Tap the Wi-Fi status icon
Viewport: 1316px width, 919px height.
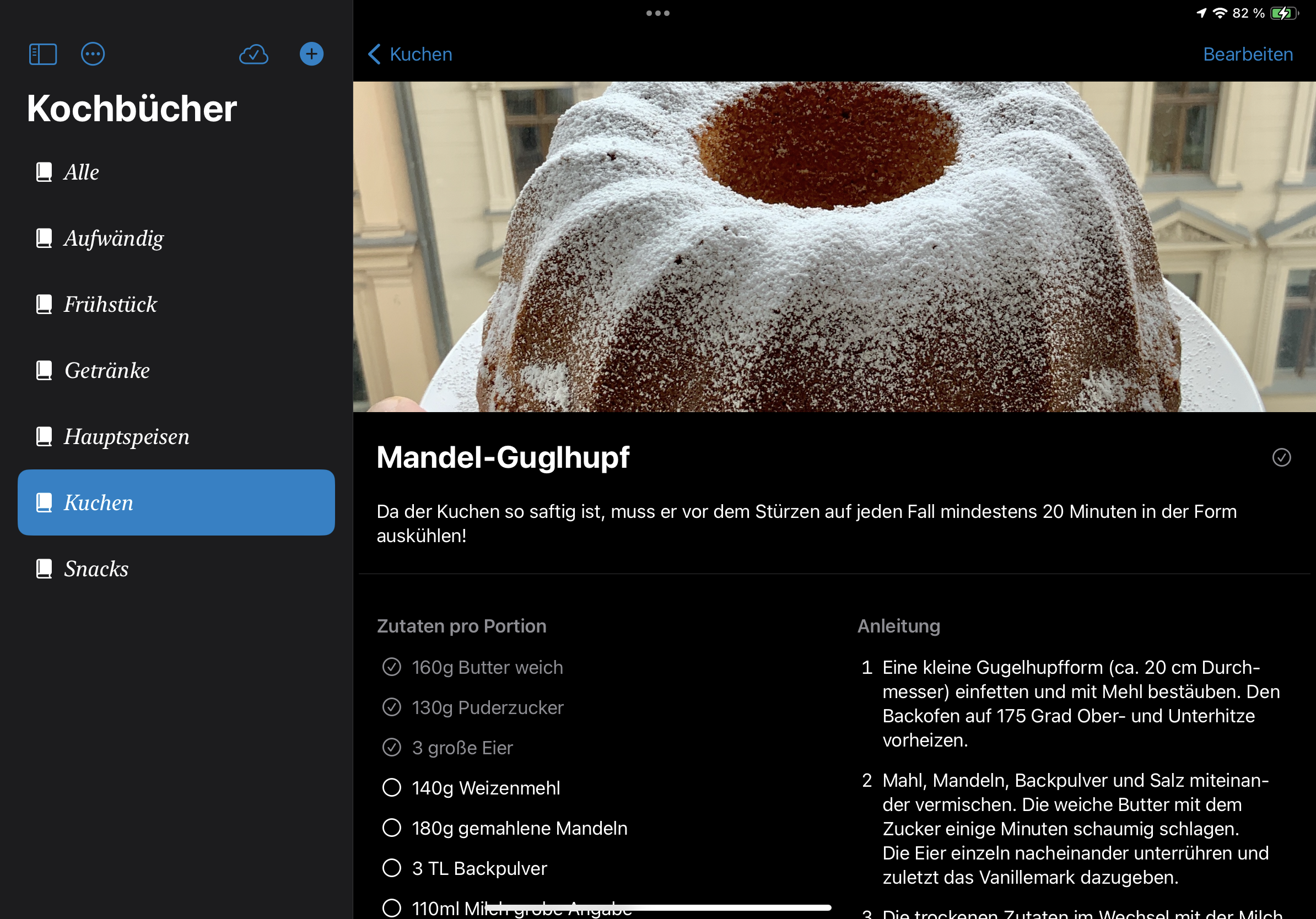(x=1220, y=12)
